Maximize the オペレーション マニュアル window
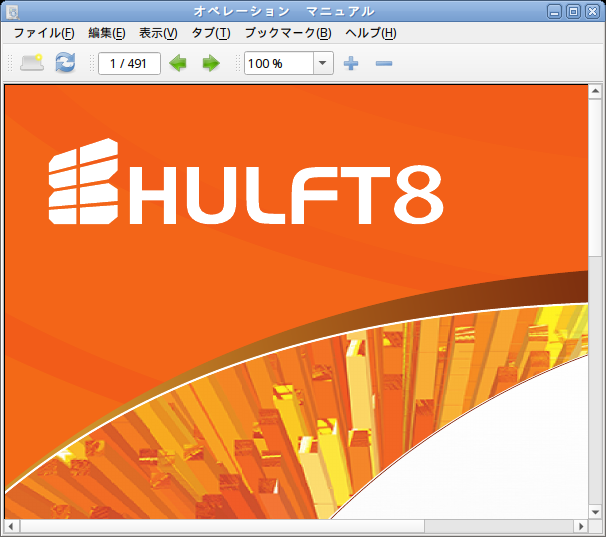This screenshot has height=537, width=606. (x=574, y=12)
